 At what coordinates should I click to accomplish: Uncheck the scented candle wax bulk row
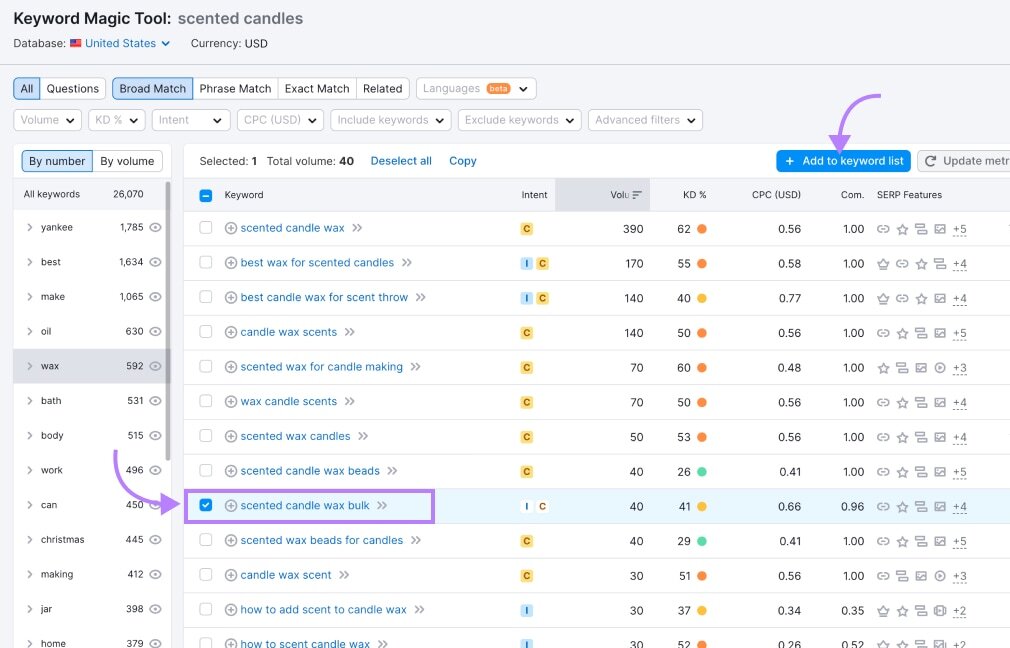click(206, 506)
